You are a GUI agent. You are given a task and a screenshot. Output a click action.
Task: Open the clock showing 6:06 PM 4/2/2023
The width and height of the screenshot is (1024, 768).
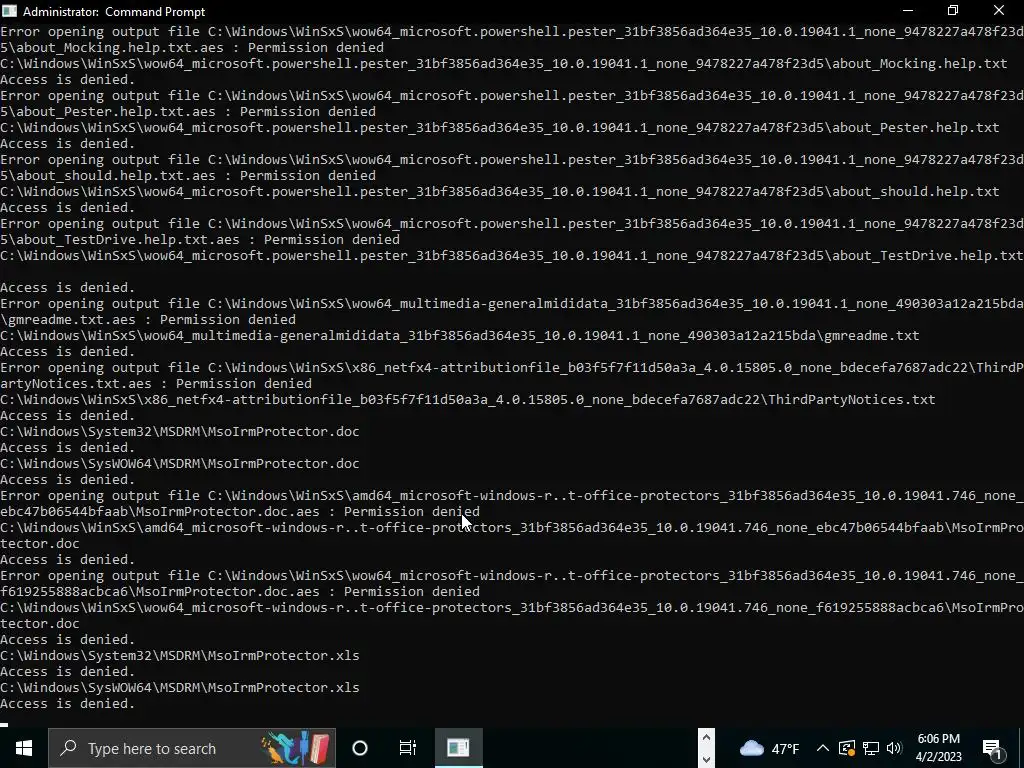[938, 748]
